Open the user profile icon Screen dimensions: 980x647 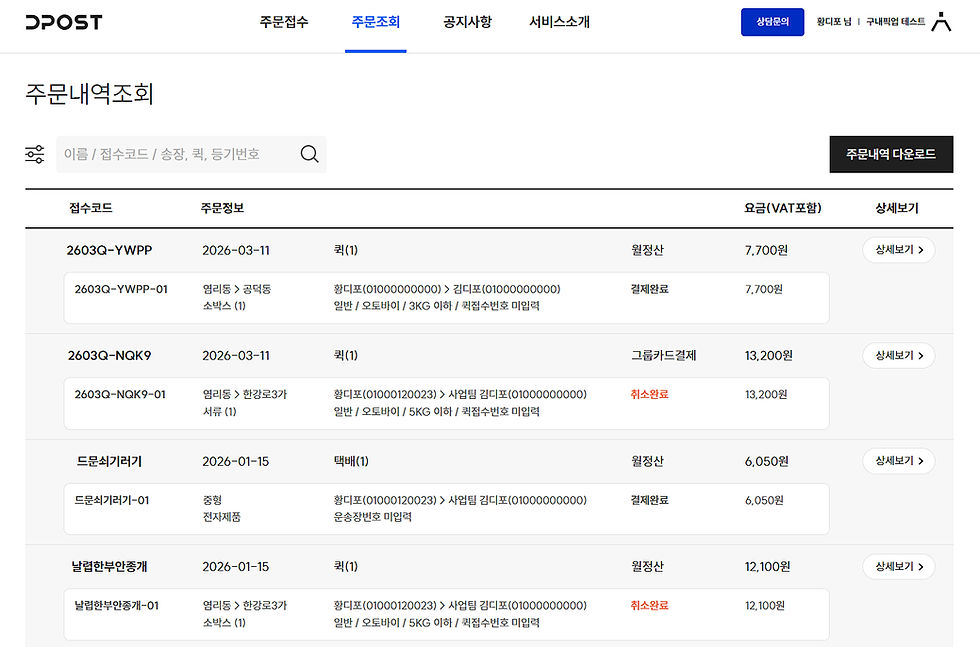(x=941, y=22)
